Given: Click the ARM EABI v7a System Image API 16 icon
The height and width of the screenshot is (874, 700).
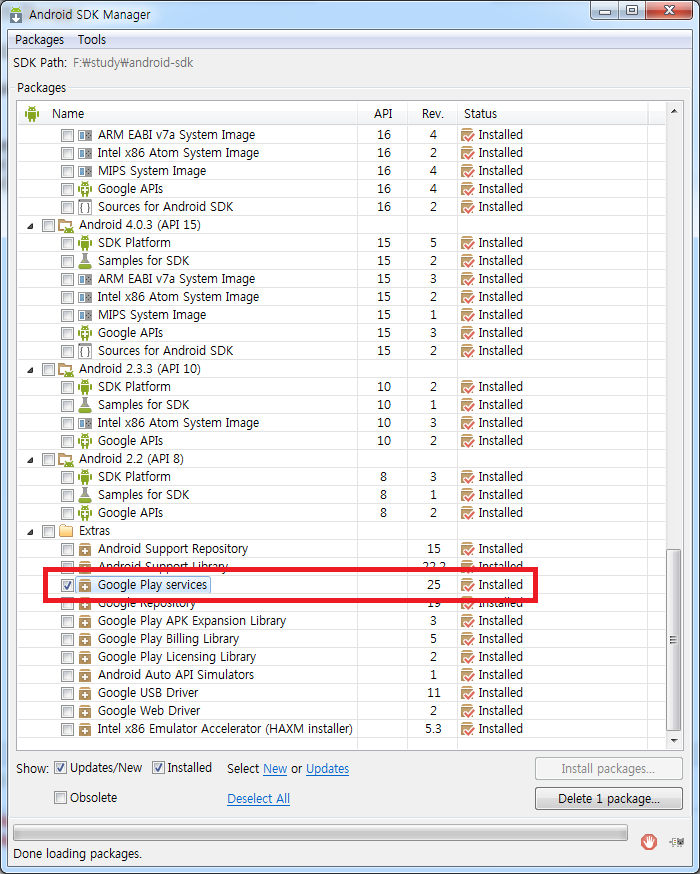Looking at the screenshot, I should click(85, 135).
